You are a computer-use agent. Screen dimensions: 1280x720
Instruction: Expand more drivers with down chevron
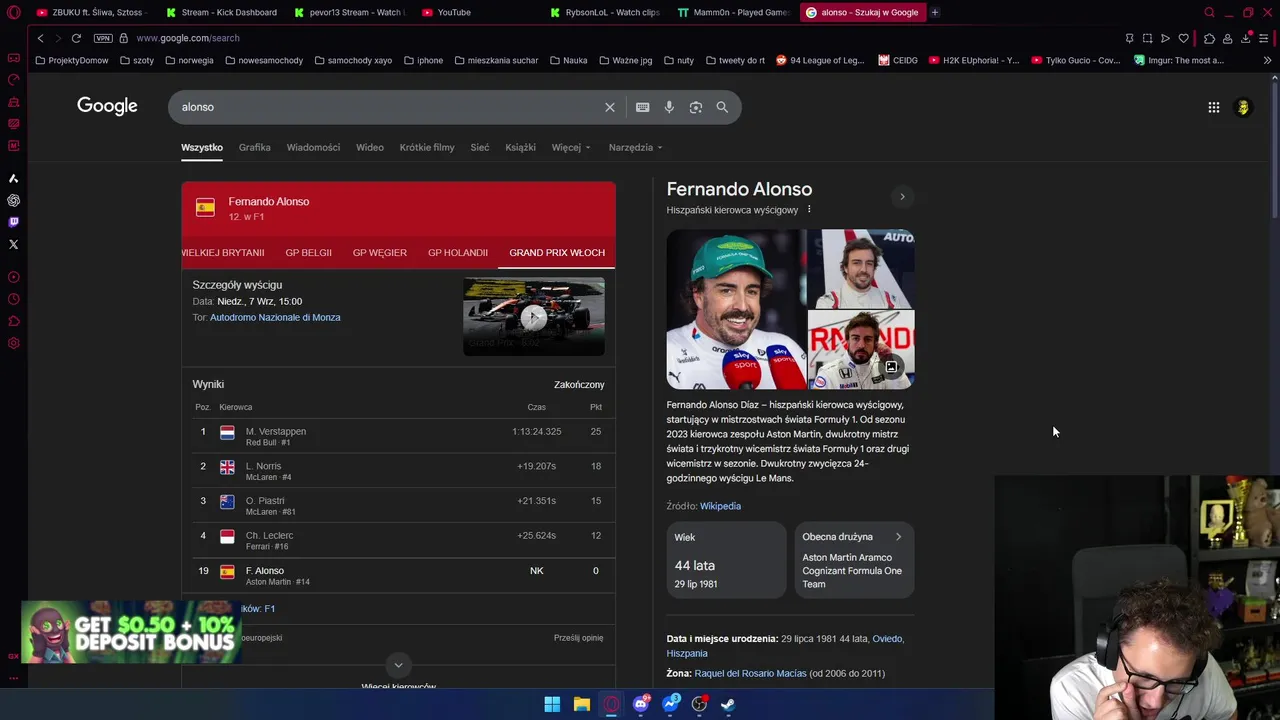click(398, 665)
